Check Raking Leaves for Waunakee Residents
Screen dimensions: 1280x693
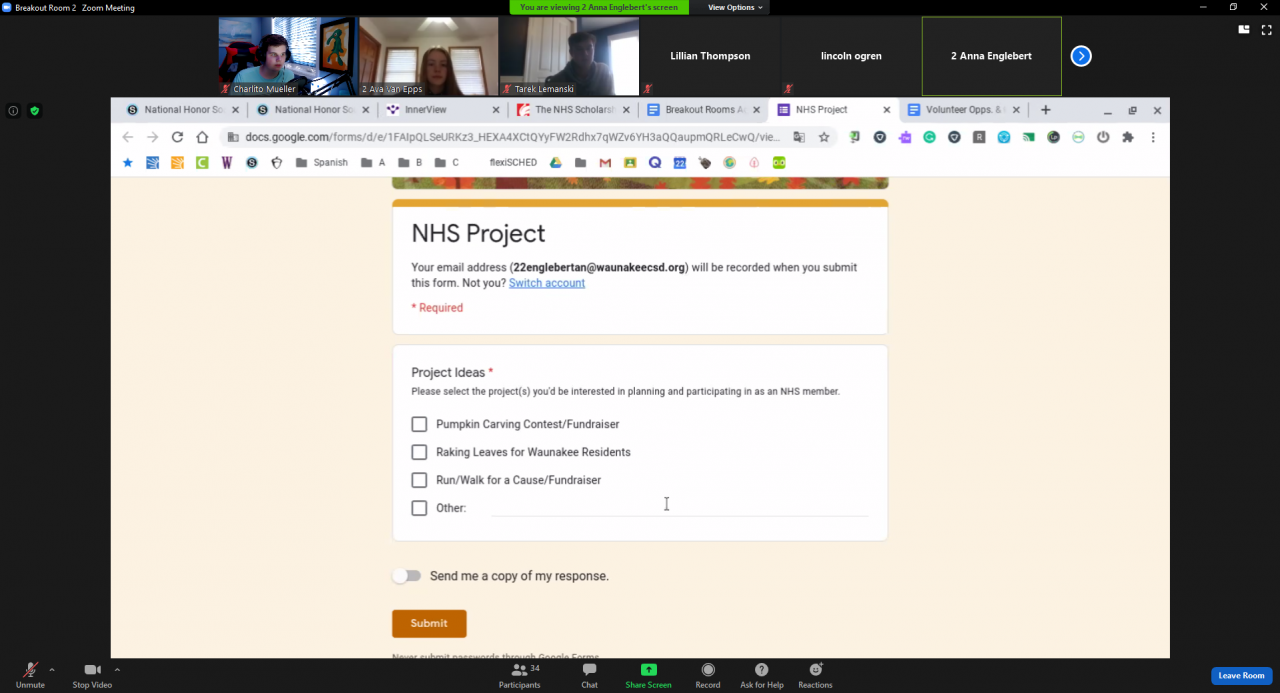coord(419,452)
